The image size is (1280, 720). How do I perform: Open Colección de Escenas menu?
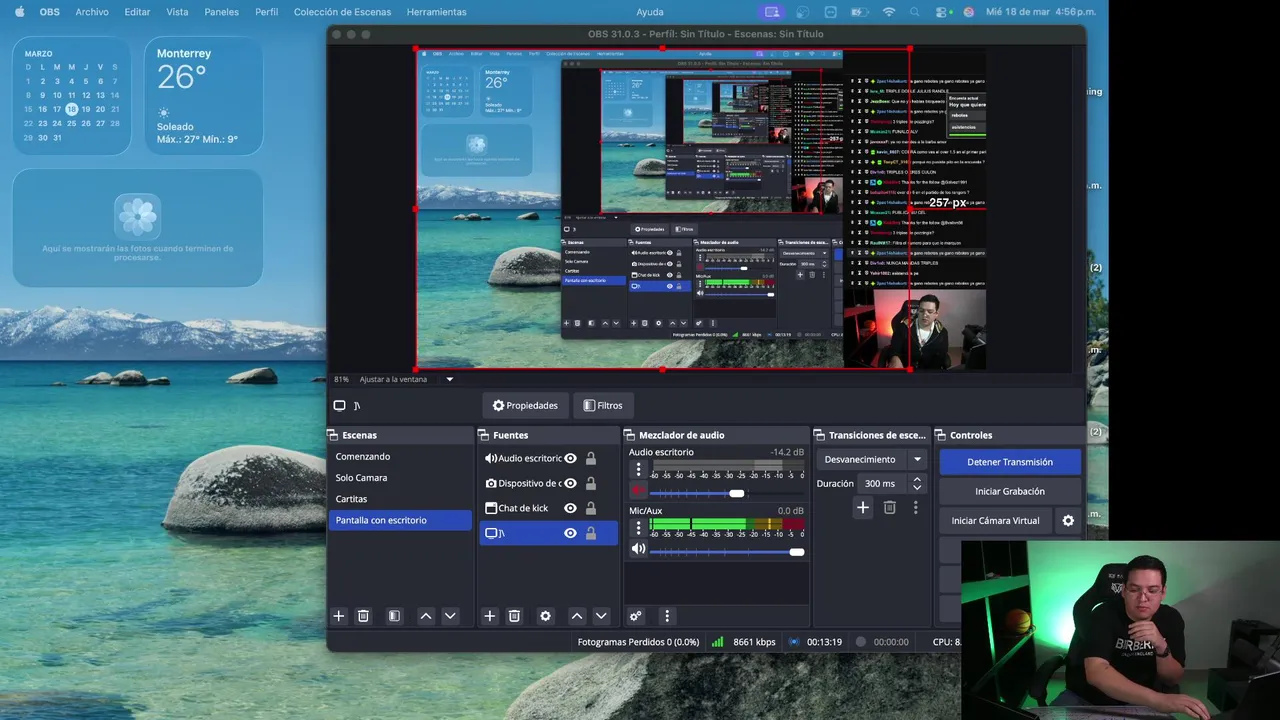343,12
